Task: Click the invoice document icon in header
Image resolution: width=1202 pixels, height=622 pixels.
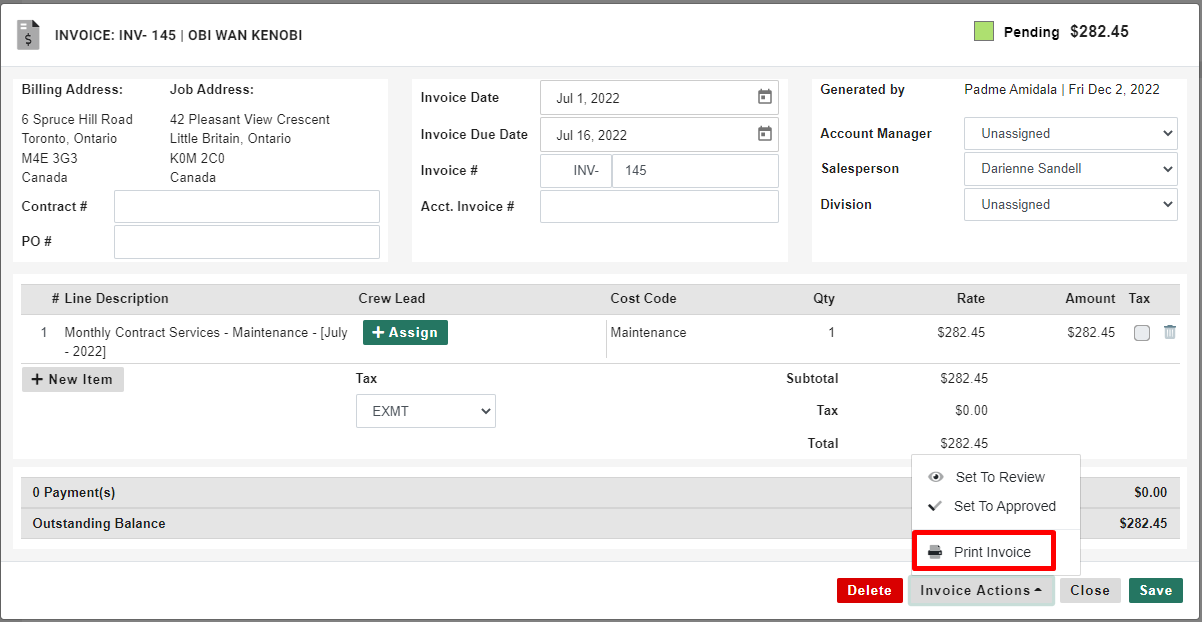Action: (28, 35)
